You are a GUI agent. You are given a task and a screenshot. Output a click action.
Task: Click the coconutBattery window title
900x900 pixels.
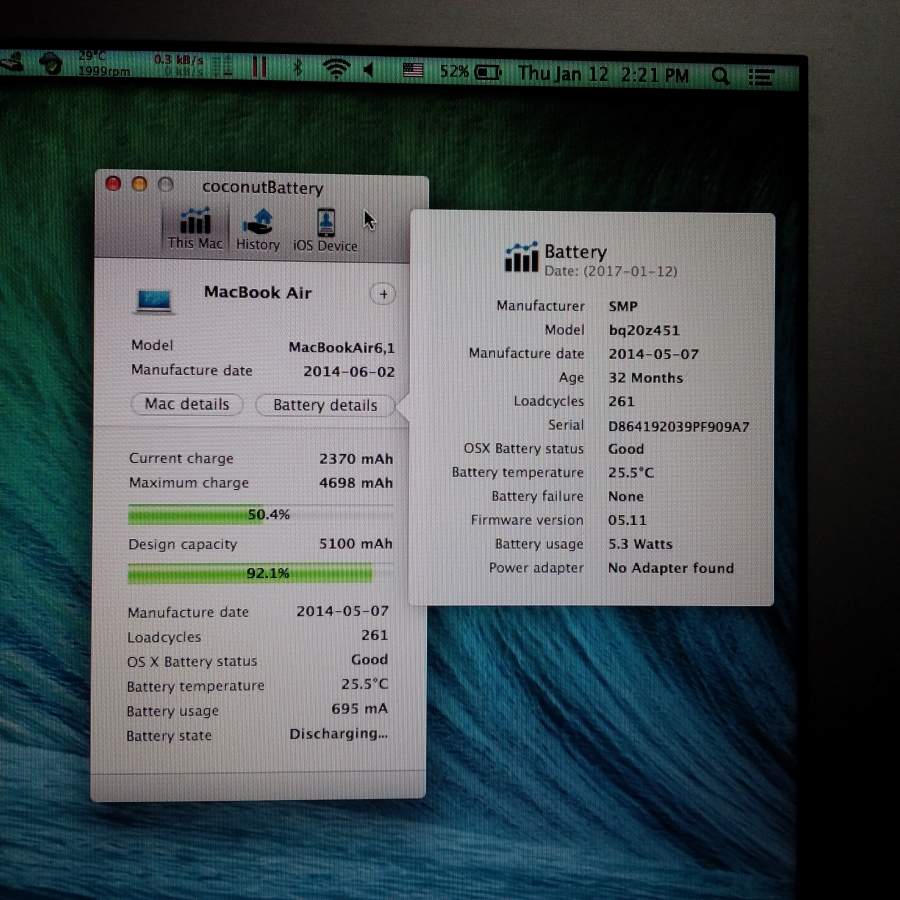pos(263,188)
